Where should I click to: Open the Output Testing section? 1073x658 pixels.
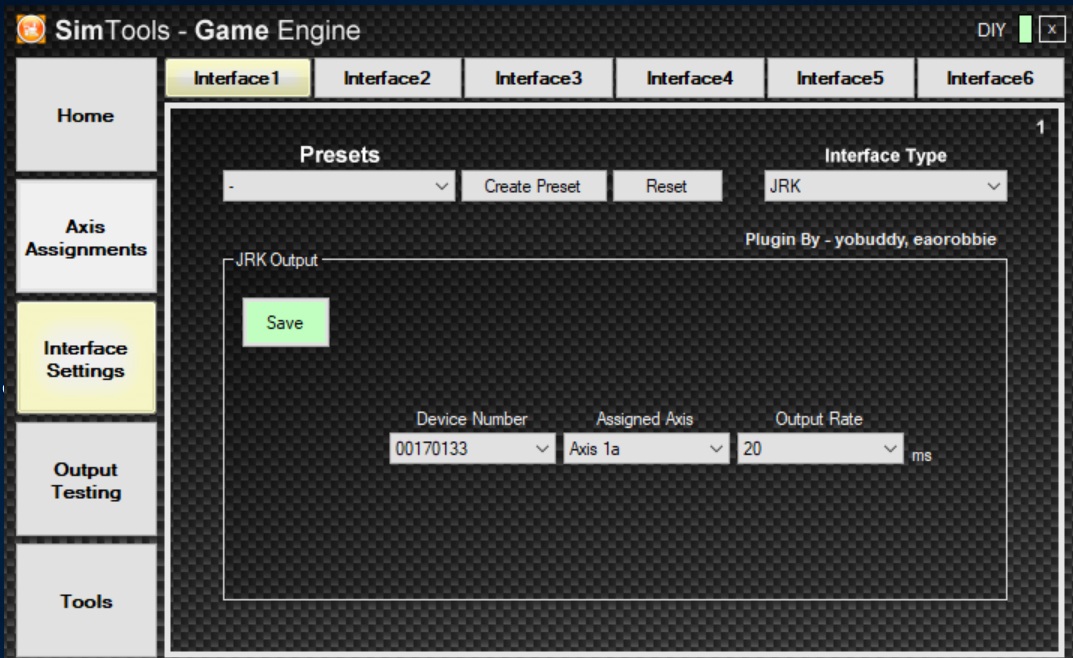point(86,481)
